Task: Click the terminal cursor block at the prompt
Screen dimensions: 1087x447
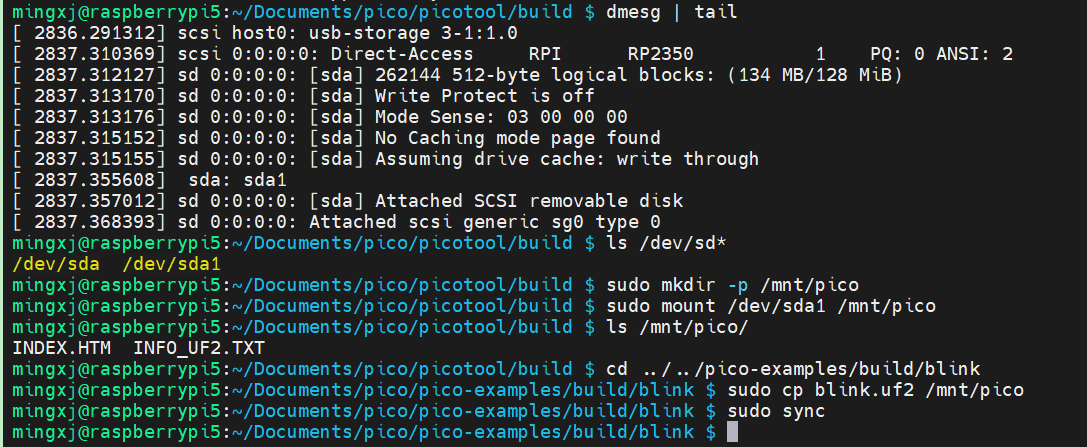Action: [x=732, y=432]
